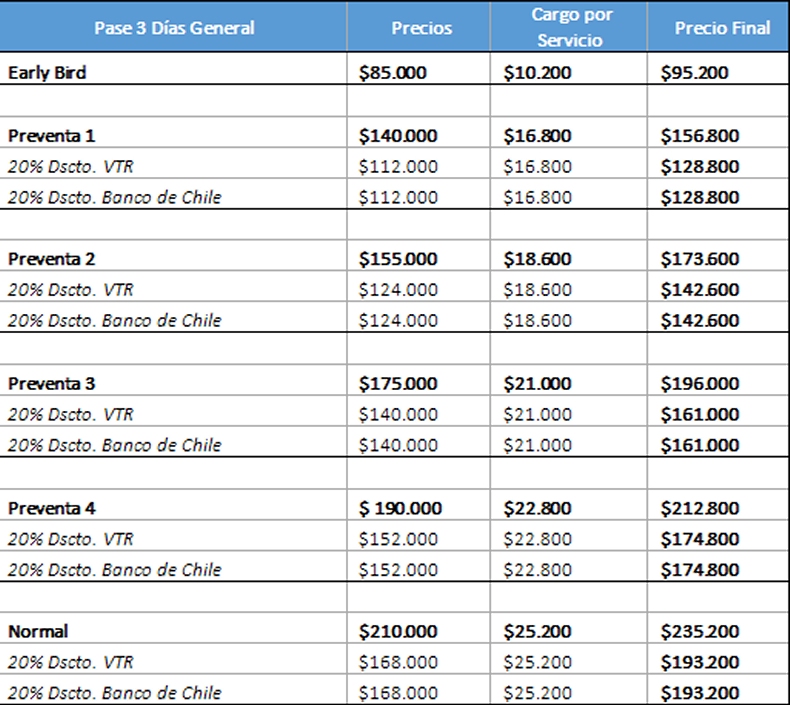The height and width of the screenshot is (705, 790).
Task: Select the $85.000 Early Bird price cell
Action: pyautogui.click(x=398, y=72)
